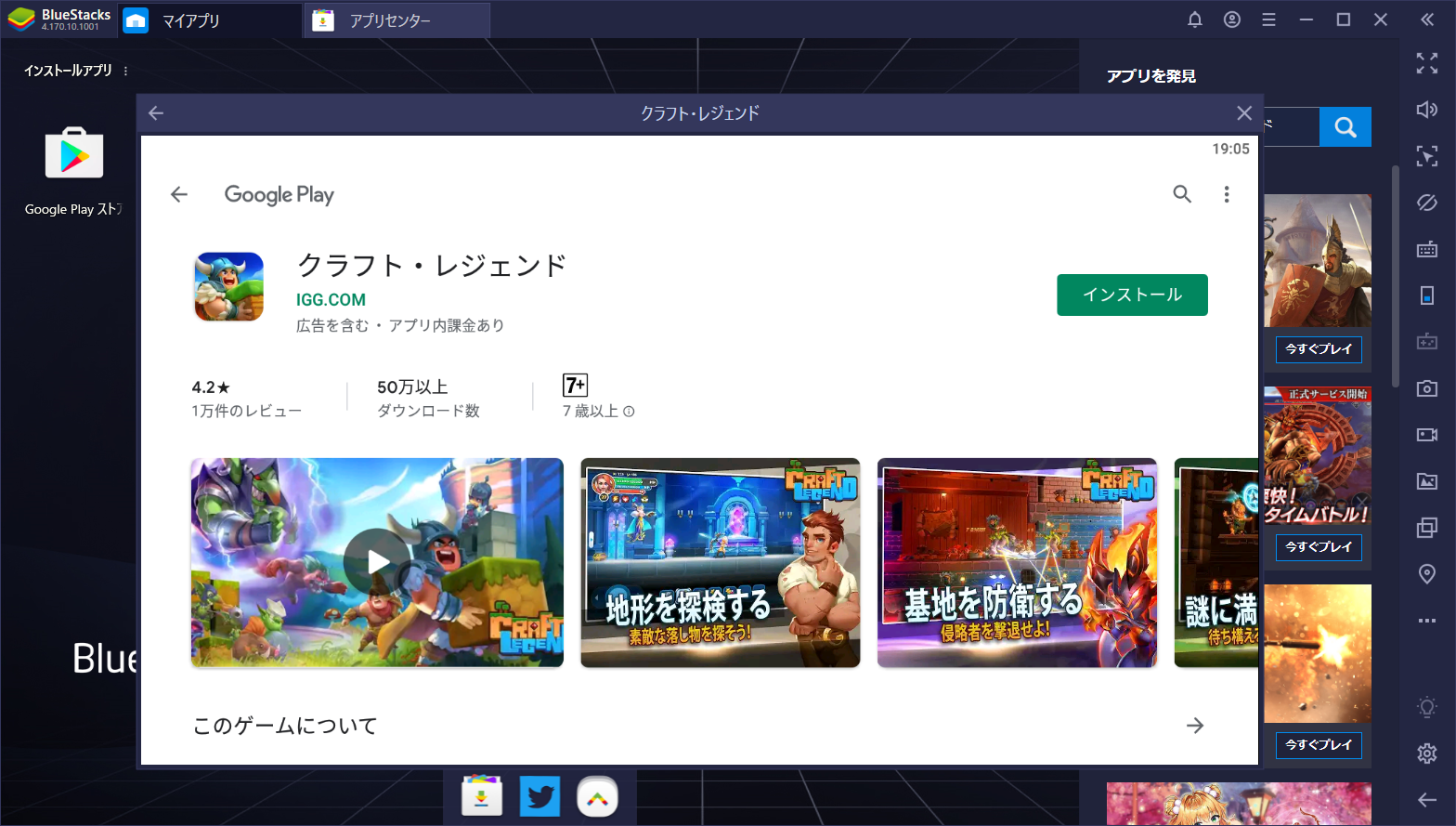This screenshot has height=826, width=1456.
Task: Click 今すぐプレイ under the explosion game
Action: click(x=1319, y=745)
